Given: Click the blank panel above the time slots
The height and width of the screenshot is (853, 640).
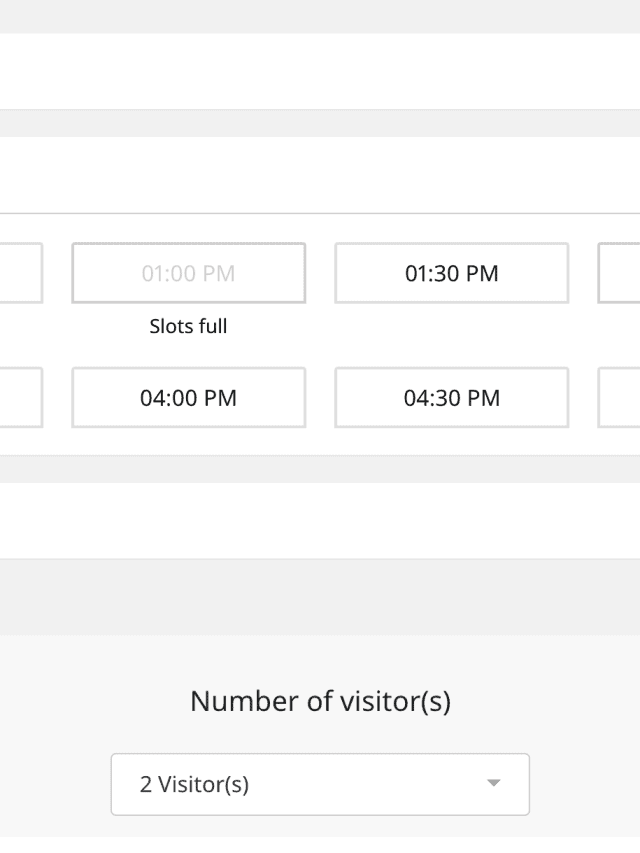Looking at the screenshot, I should pyautogui.click(x=320, y=175).
